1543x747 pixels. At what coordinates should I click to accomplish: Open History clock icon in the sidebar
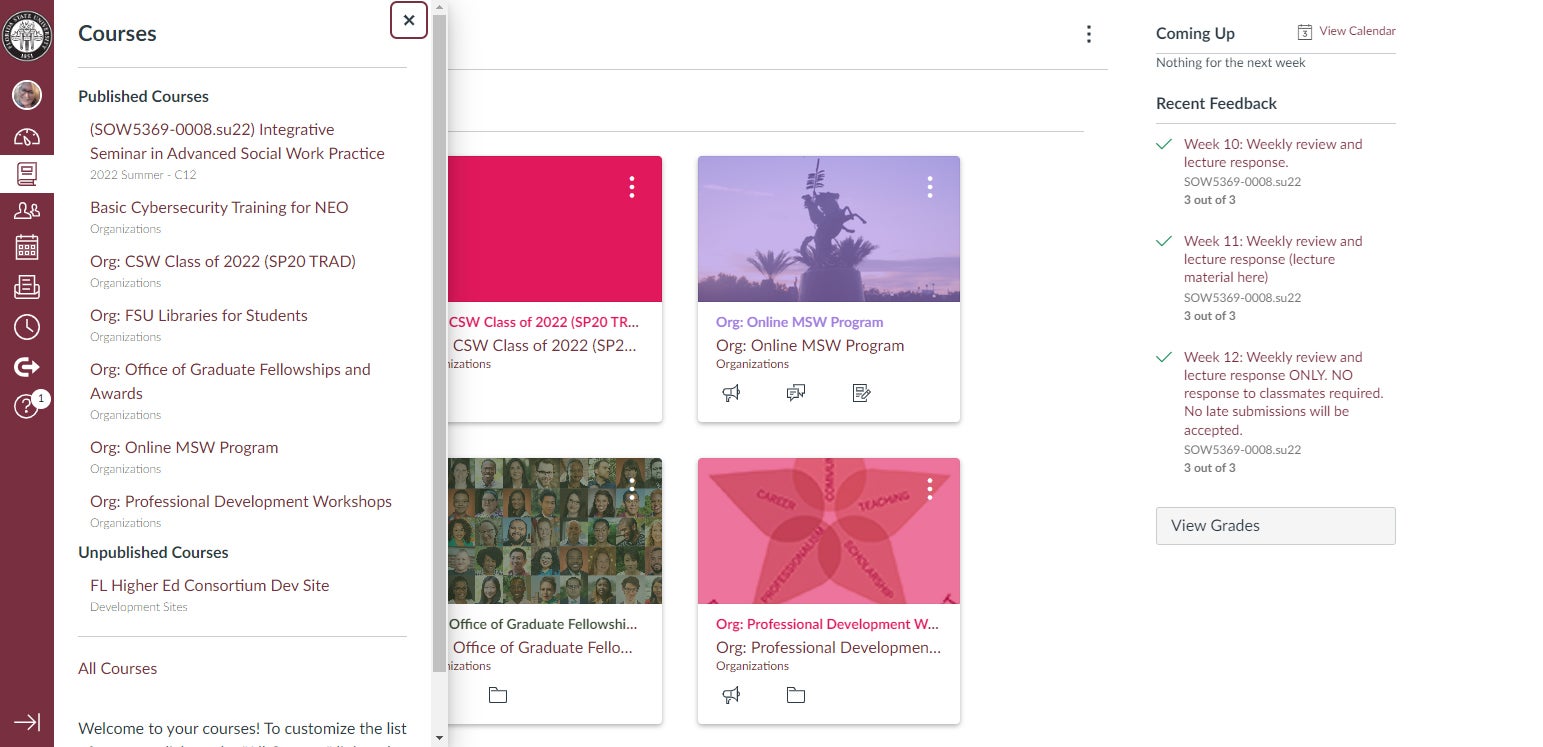[27, 327]
